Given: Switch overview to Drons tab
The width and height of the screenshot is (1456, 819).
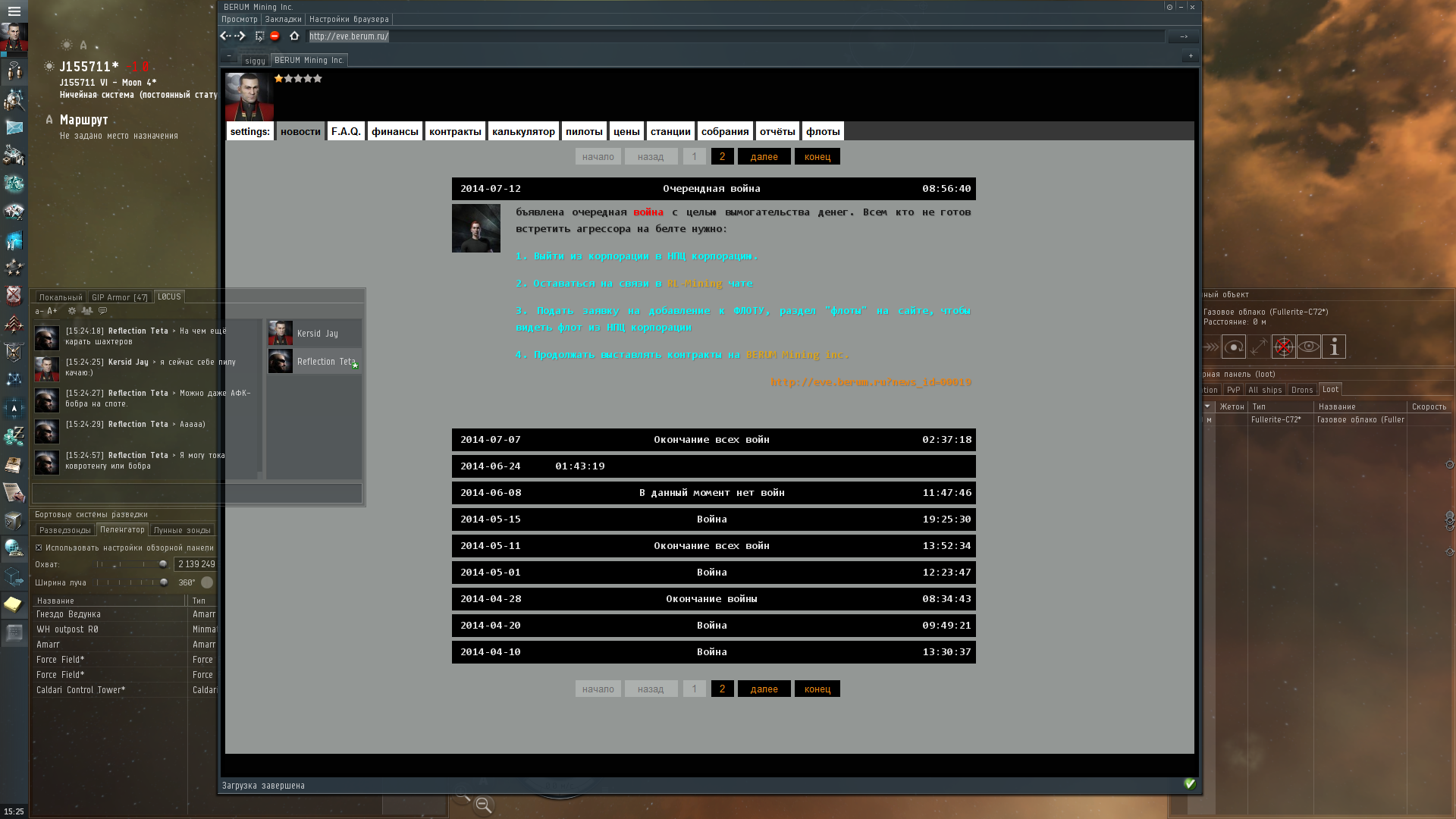Looking at the screenshot, I should pos(1302,390).
